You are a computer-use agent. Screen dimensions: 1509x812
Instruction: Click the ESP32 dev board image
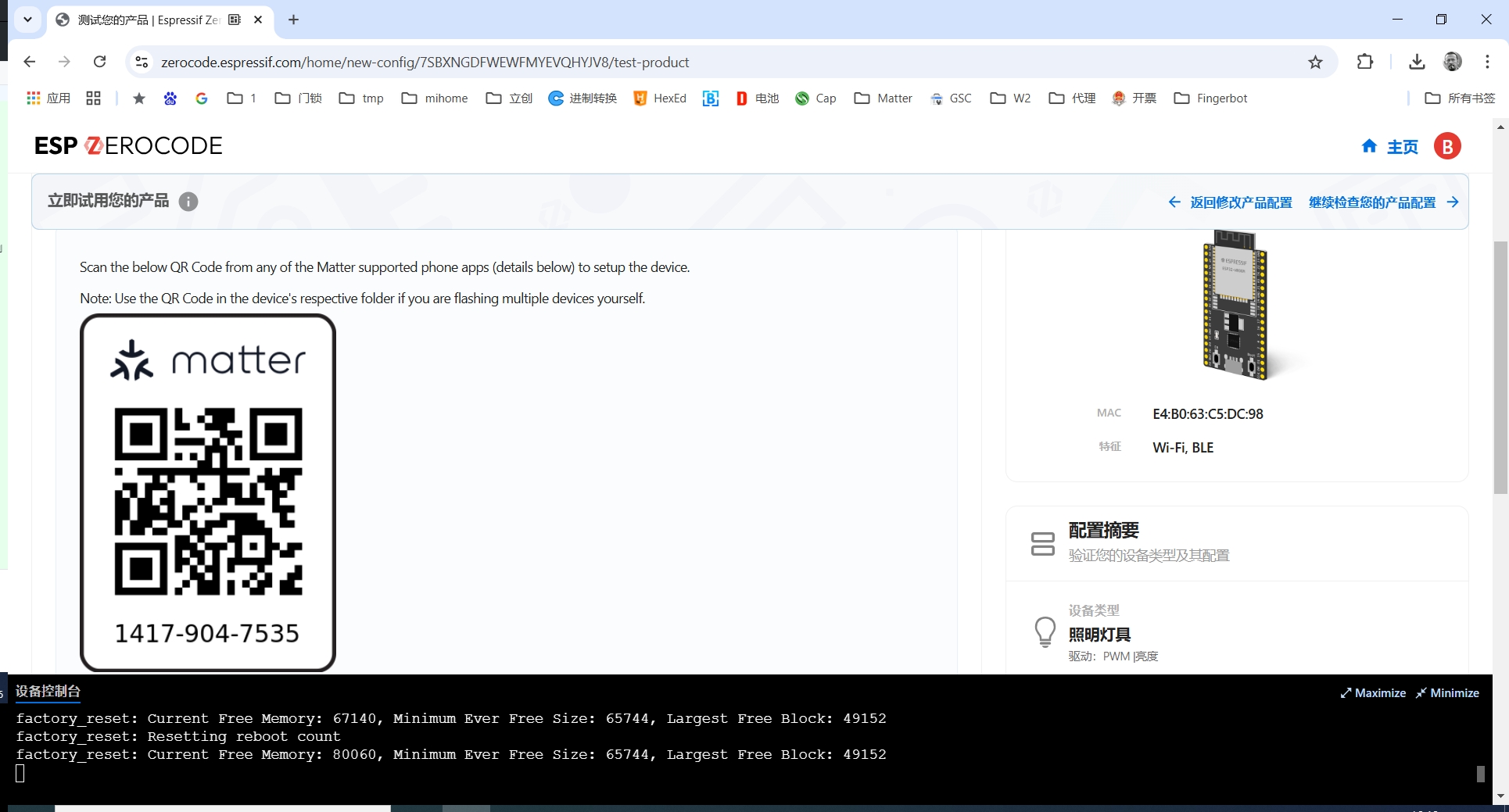tap(1236, 305)
